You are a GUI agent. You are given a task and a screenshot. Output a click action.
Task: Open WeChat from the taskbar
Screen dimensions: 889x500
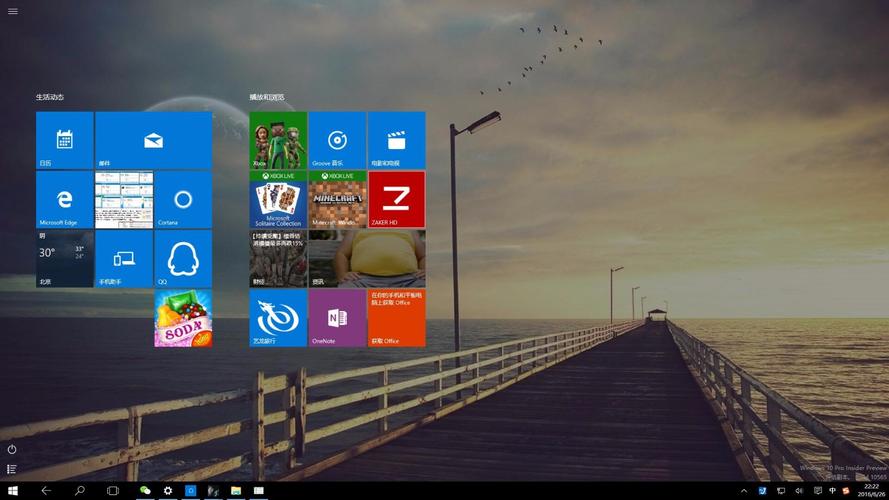tap(145, 491)
